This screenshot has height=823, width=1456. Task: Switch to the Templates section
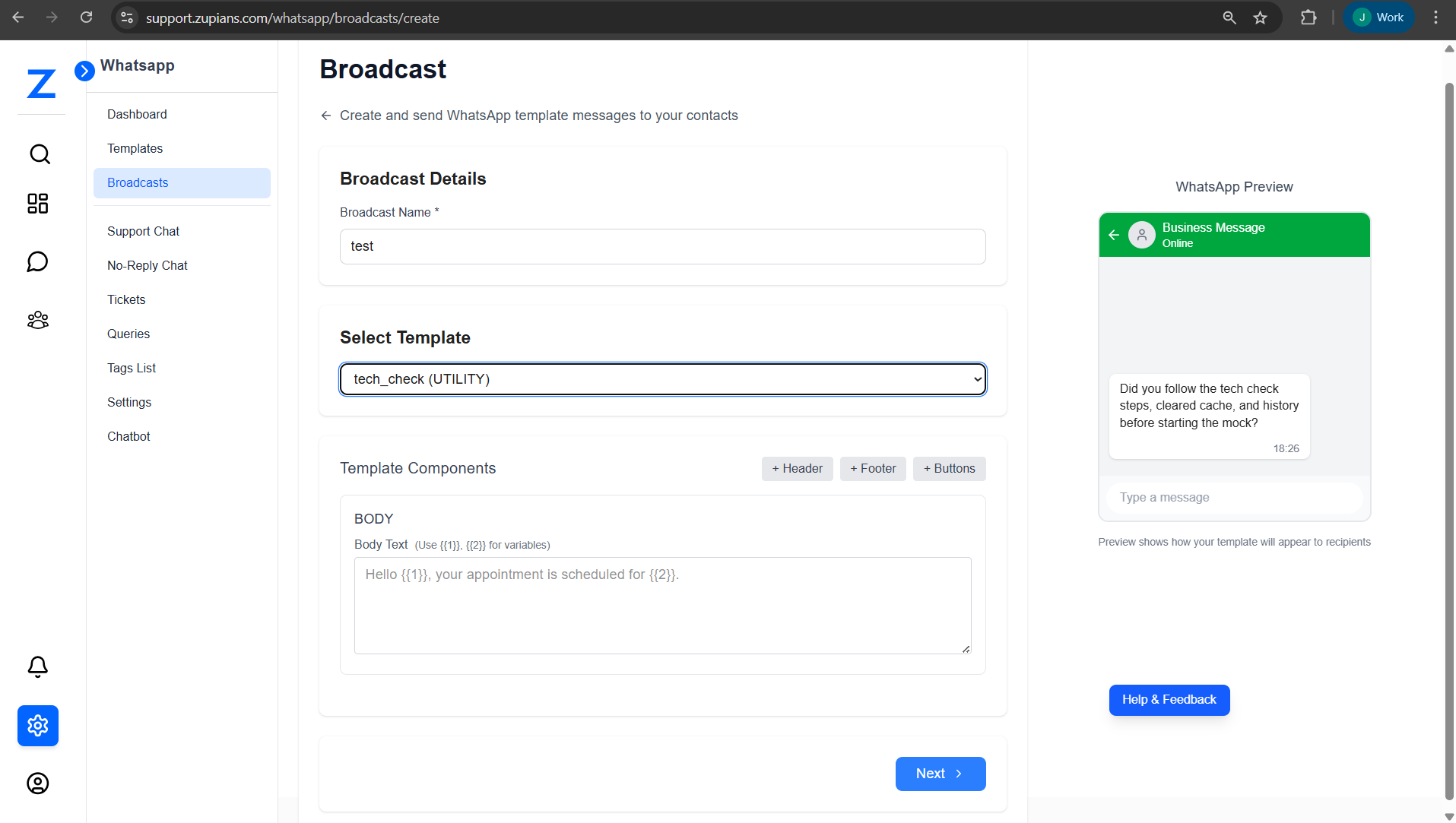click(135, 148)
